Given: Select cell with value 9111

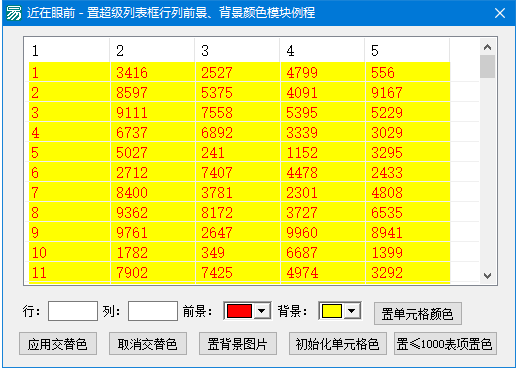Looking at the screenshot, I should coord(152,112).
